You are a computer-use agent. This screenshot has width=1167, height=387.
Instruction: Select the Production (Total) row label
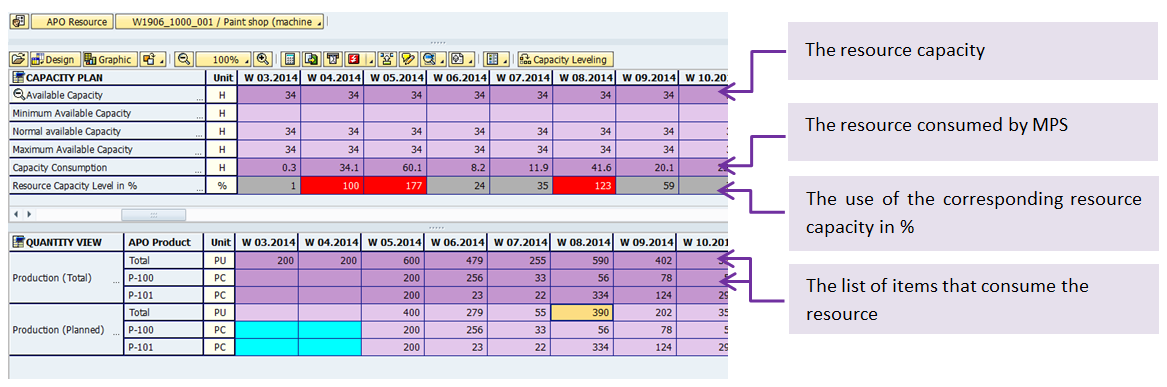52,278
